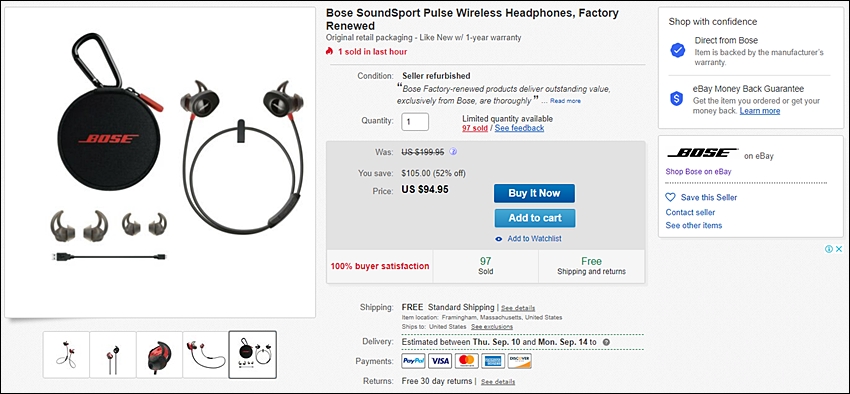Open Learn more about money back guarantee

(x=759, y=111)
